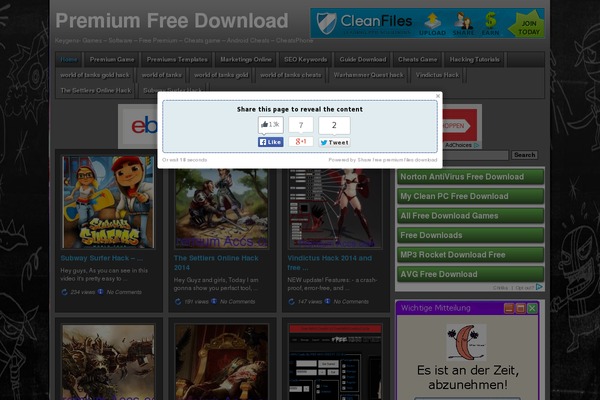The height and width of the screenshot is (400, 600).
Task: Open The Settlers Online Hack 2014 title
Action: click(216, 263)
